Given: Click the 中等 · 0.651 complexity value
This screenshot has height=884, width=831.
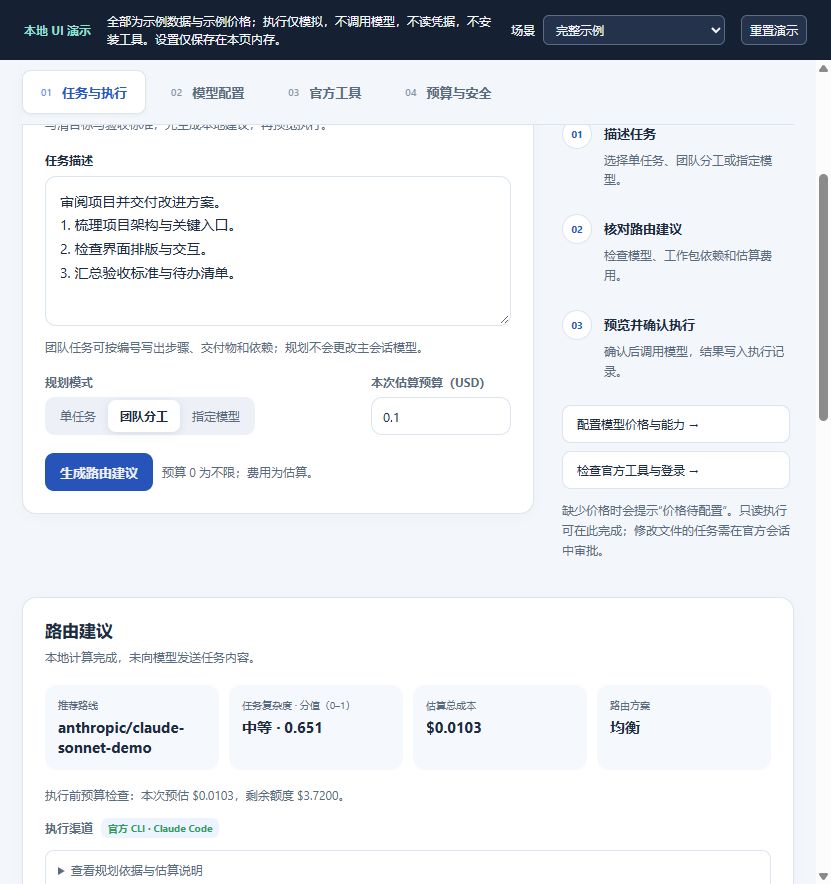Looking at the screenshot, I should [x=282, y=727].
